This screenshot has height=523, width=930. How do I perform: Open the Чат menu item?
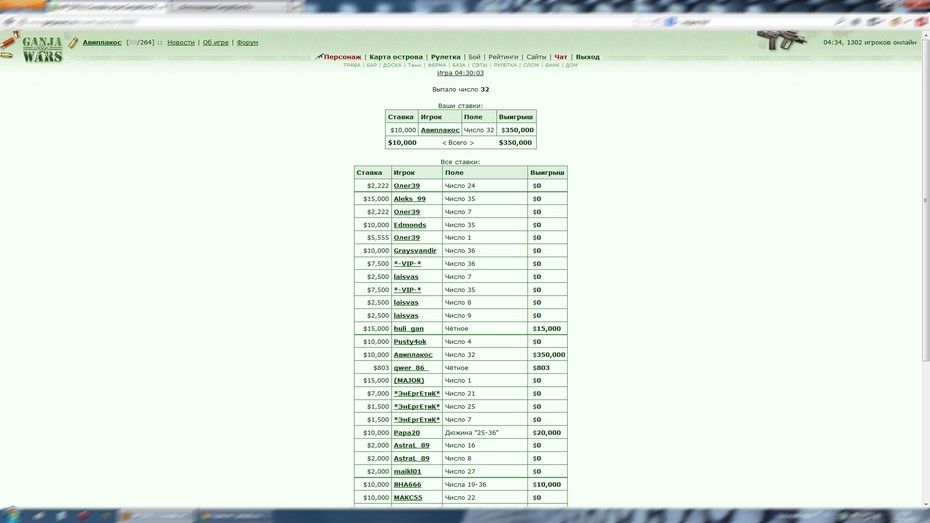tap(560, 57)
